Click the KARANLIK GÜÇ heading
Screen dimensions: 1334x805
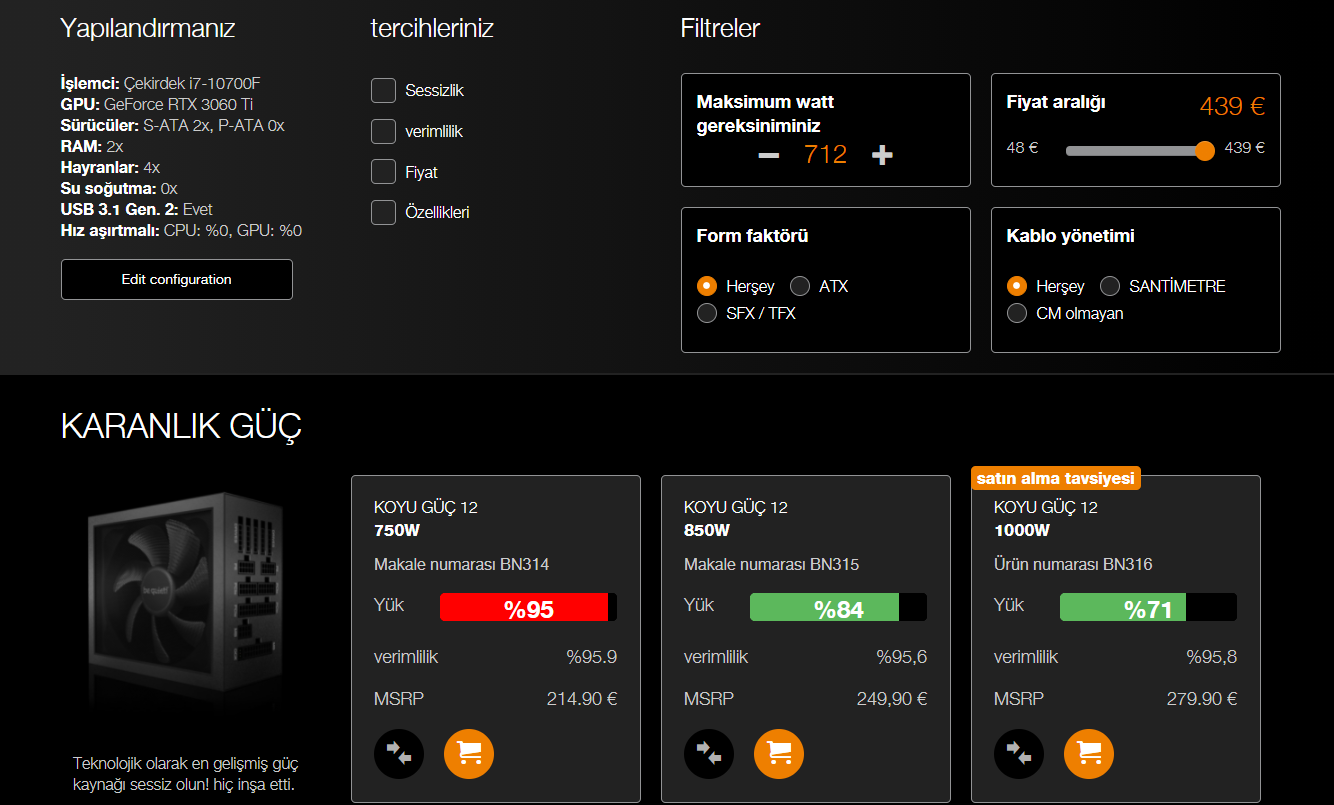(181, 426)
